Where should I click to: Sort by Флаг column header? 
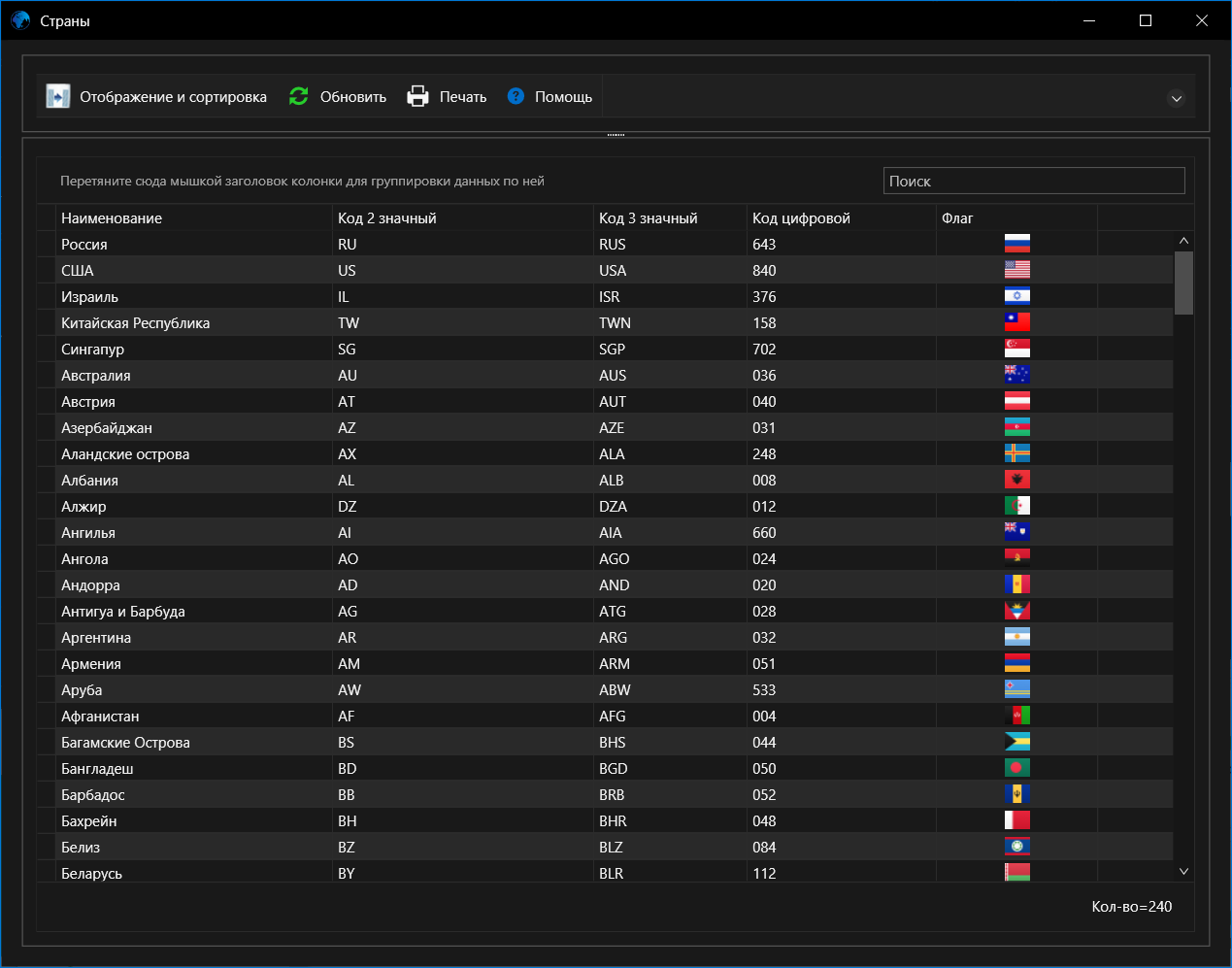click(1016, 217)
